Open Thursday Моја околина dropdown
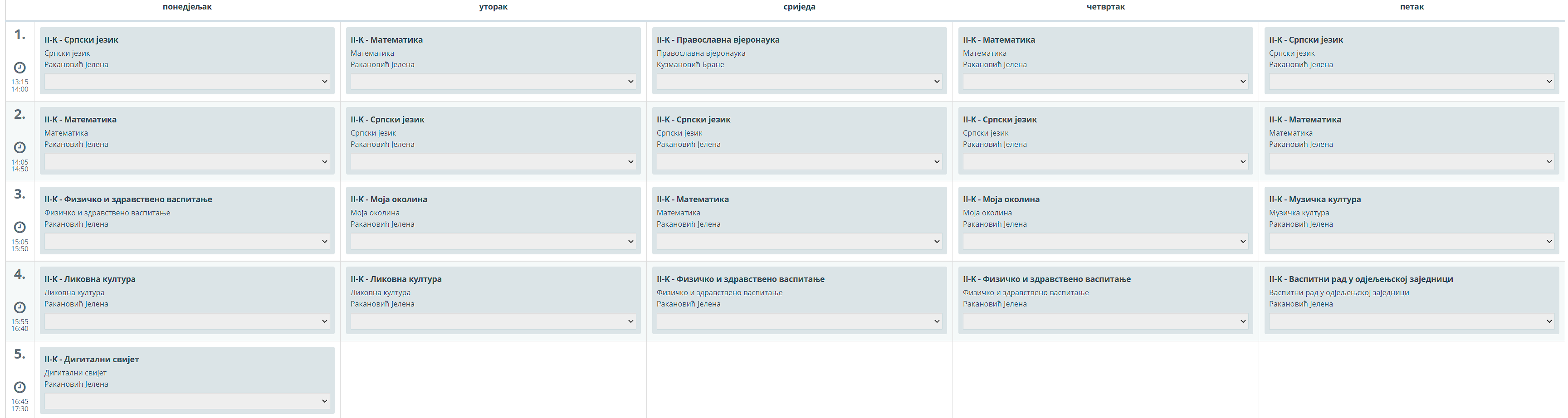1568x418 pixels. (x=1105, y=242)
